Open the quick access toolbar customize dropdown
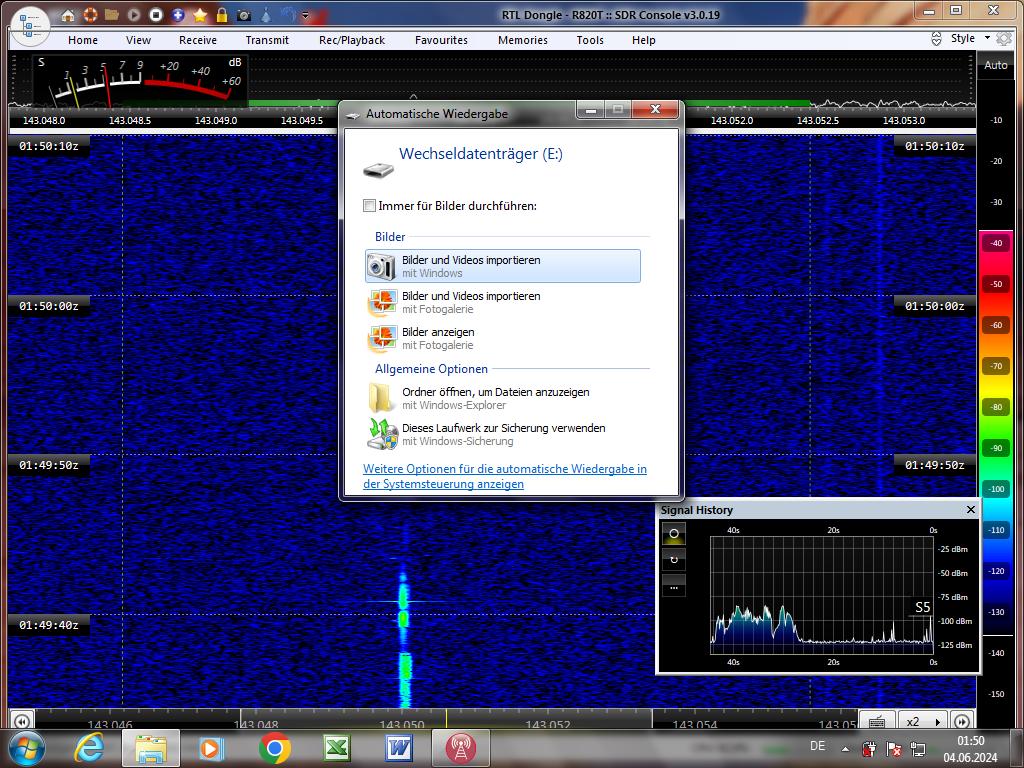The image size is (1024, 768). [305, 15]
